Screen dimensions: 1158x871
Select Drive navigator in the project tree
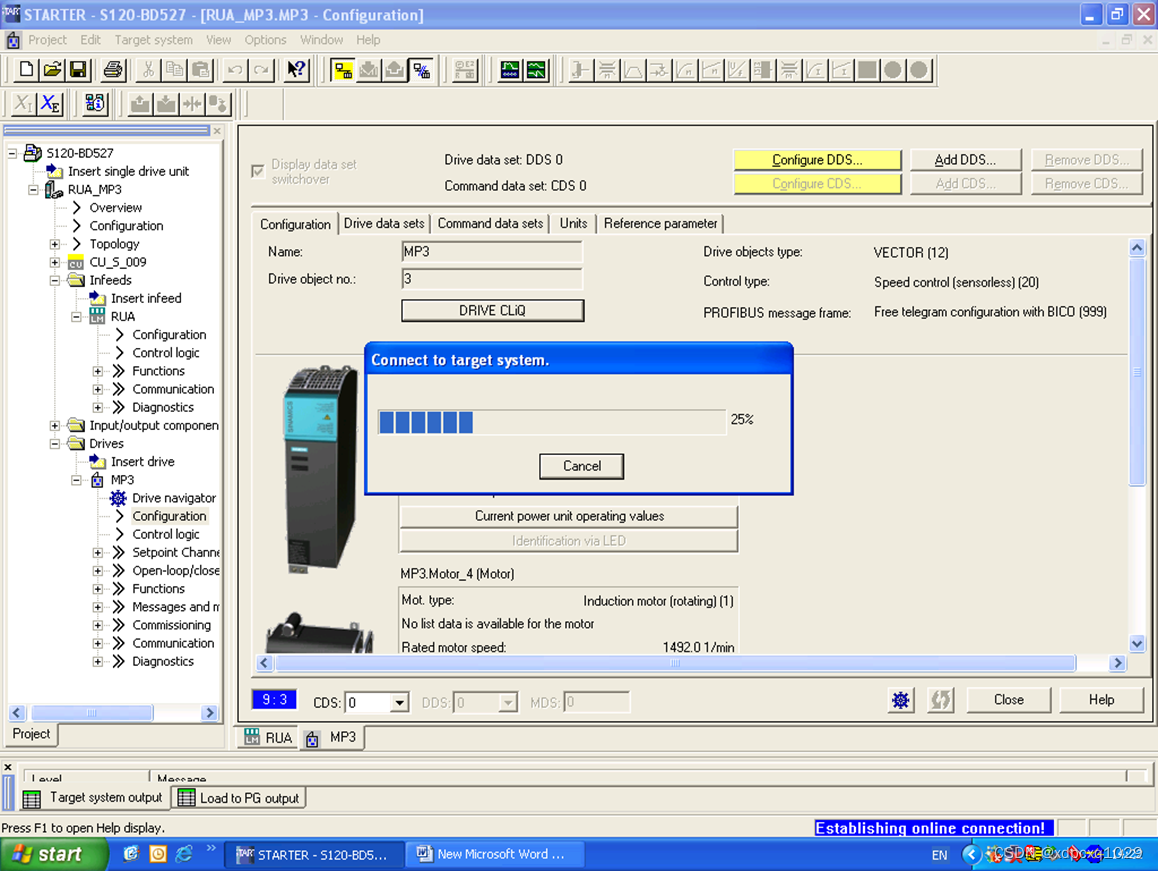click(x=174, y=498)
